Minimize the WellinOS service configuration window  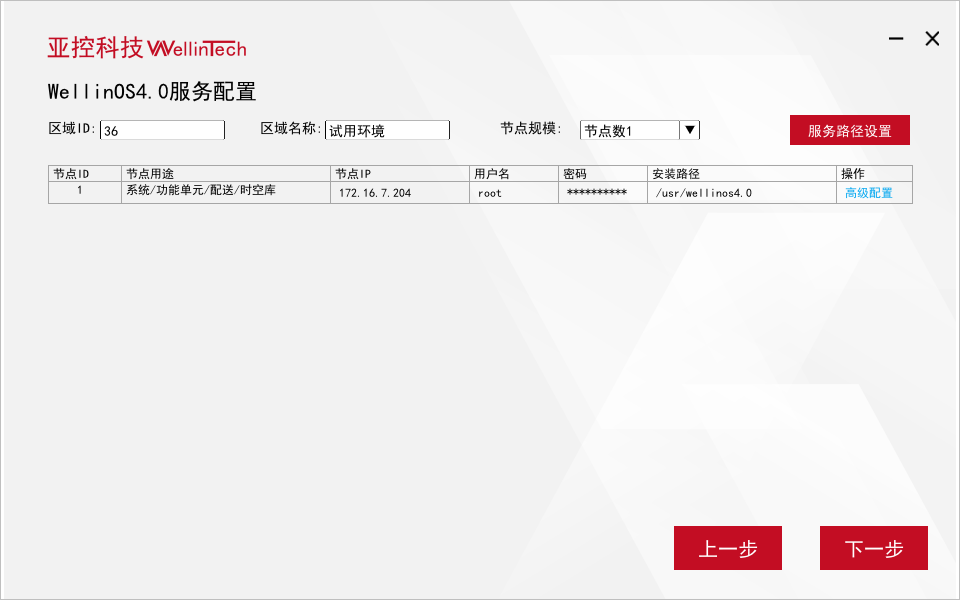[896, 39]
